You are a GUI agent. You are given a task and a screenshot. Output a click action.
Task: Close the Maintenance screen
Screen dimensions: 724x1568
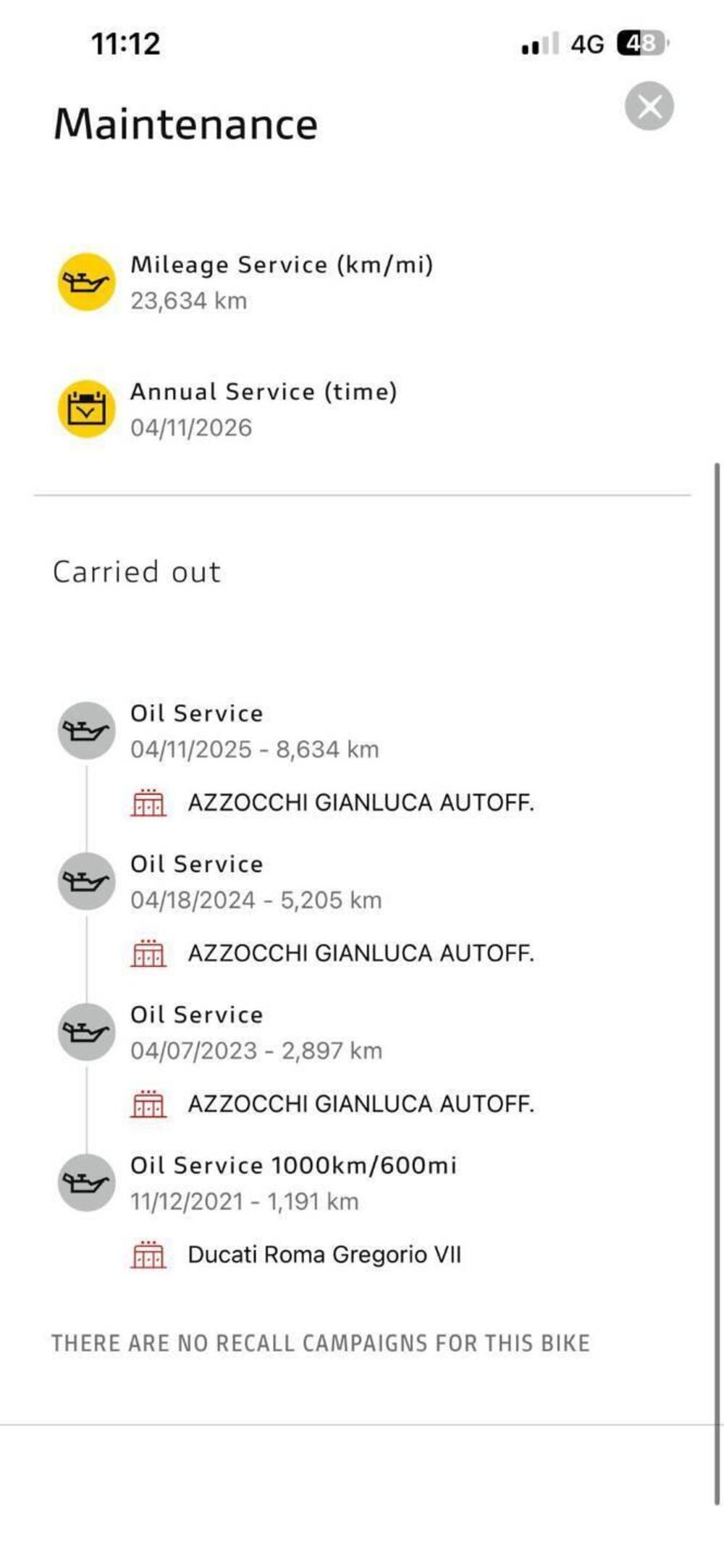point(649,106)
